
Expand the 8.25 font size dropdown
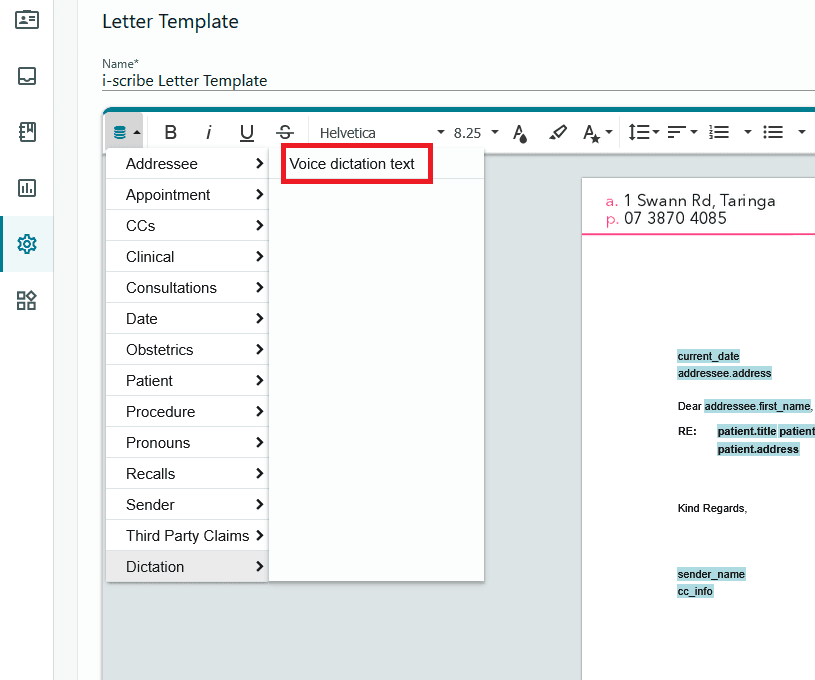[x=476, y=133]
